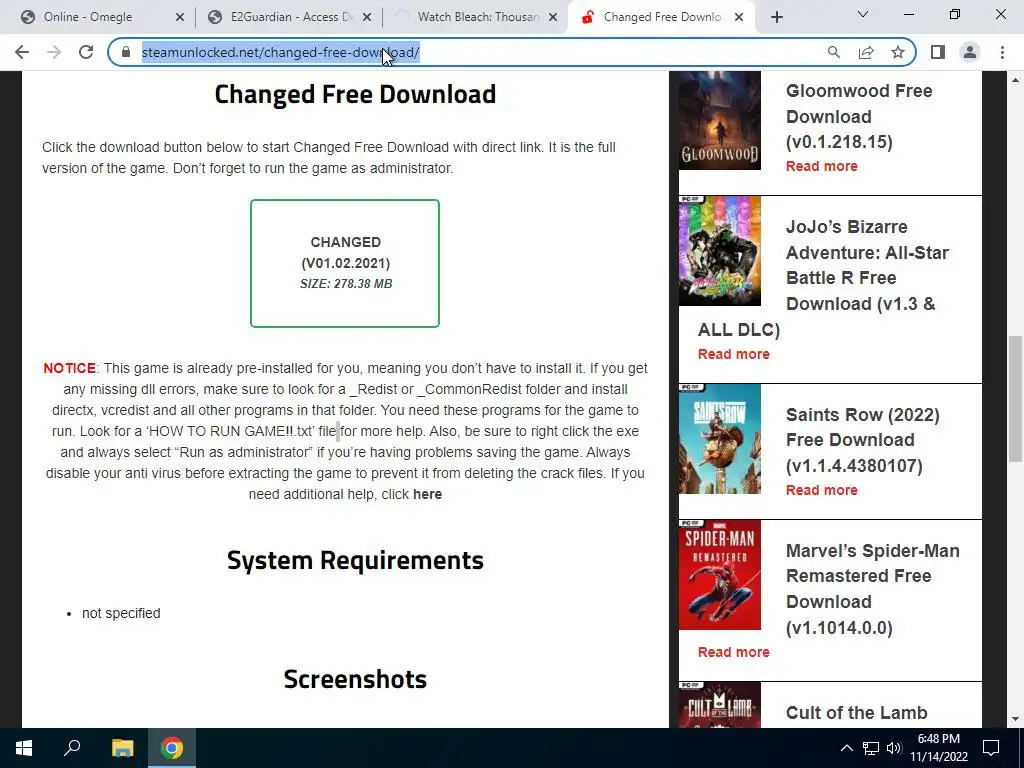Viewport: 1024px width, 768px height.
Task: Click the Gloomwood cover thumbnail
Action: (x=720, y=120)
